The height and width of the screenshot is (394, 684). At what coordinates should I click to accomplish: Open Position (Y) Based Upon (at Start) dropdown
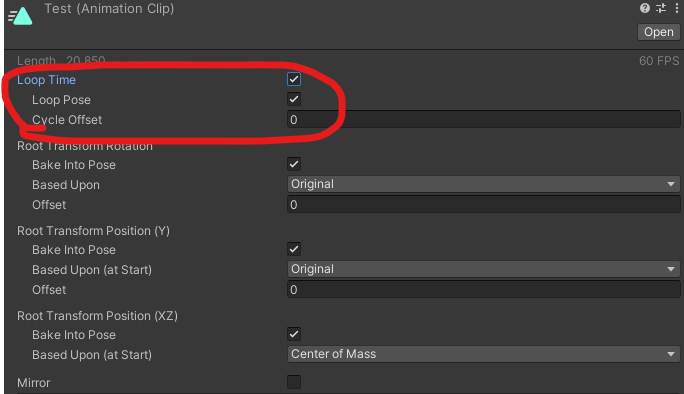tap(483, 269)
